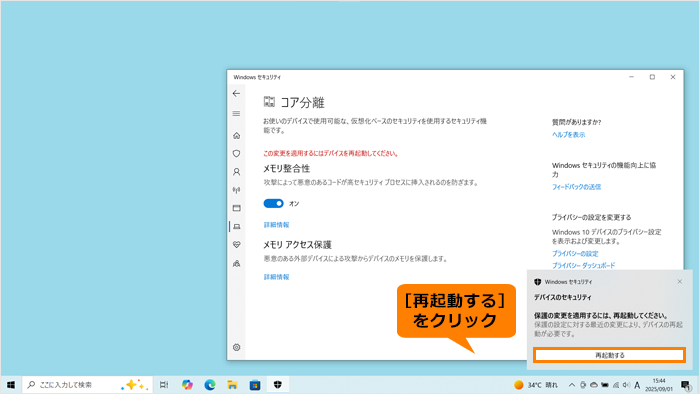
Task: Launch Microsoft Edge from the taskbar
Action: click(210, 385)
